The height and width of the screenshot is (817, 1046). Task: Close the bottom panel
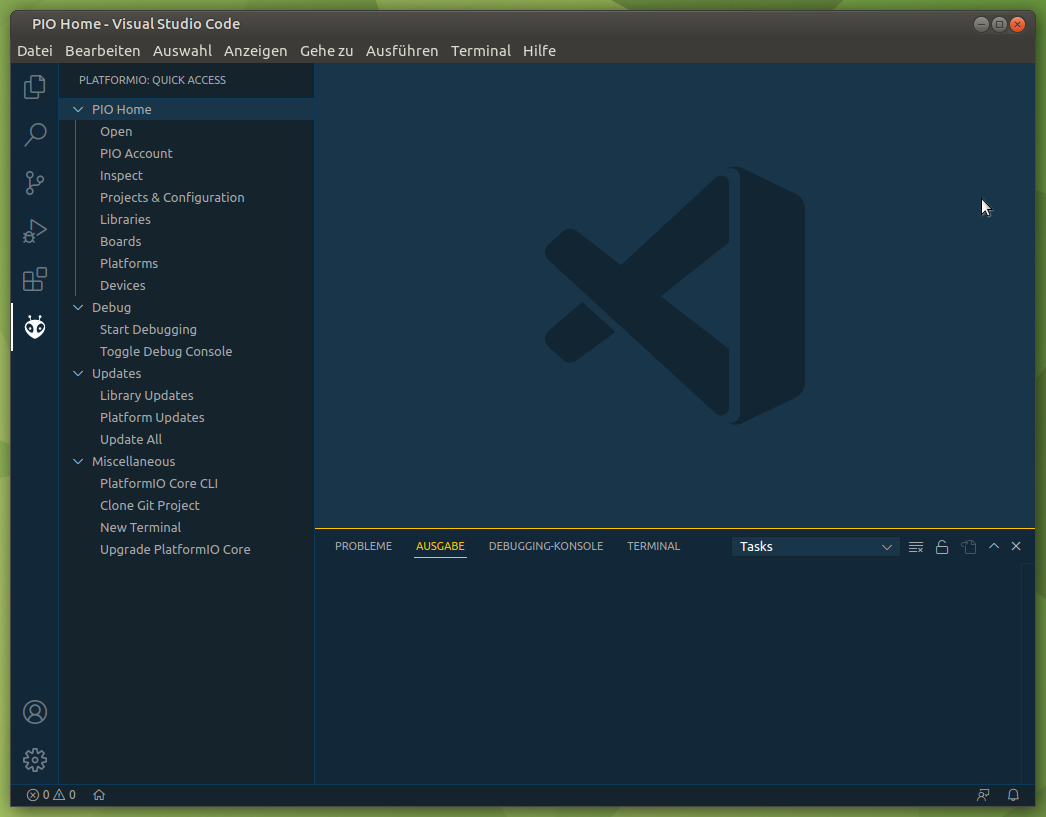pos(1016,546)
